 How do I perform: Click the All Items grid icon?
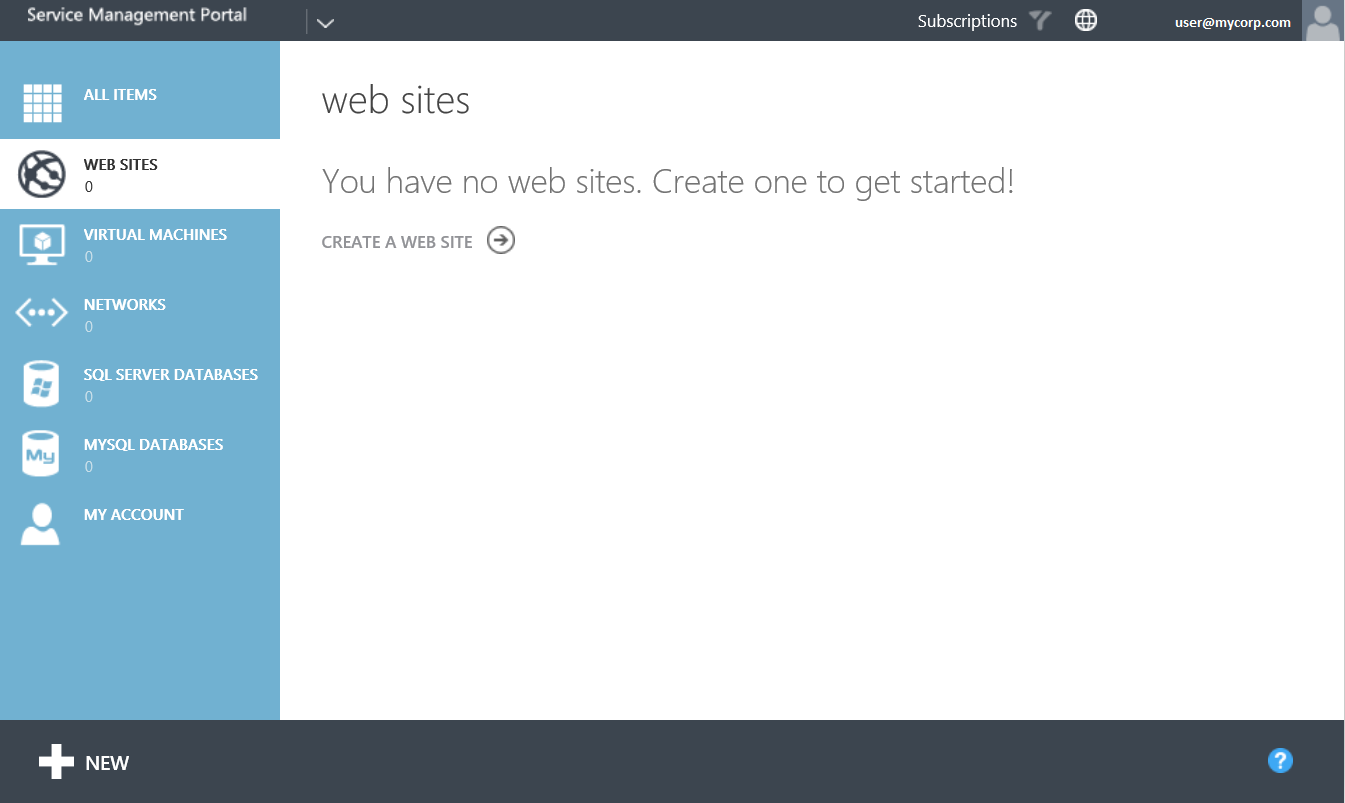[x=42, y=102]
